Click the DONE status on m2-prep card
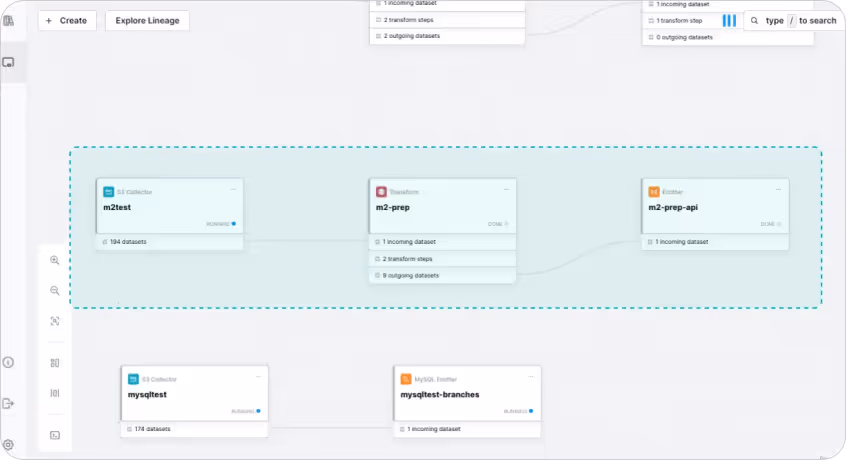The width and height of the screenshot is (846, 460). pos(498,224)
